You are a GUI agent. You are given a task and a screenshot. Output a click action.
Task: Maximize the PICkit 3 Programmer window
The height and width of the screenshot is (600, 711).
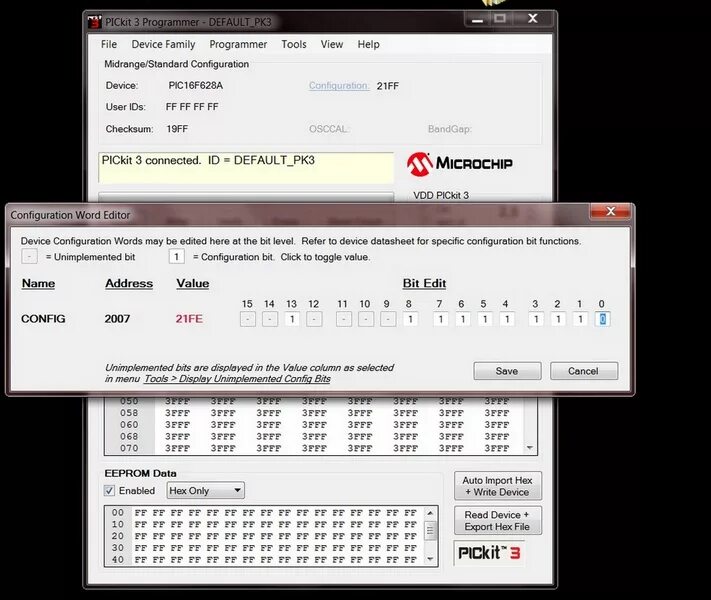click(x=500, y=19)
